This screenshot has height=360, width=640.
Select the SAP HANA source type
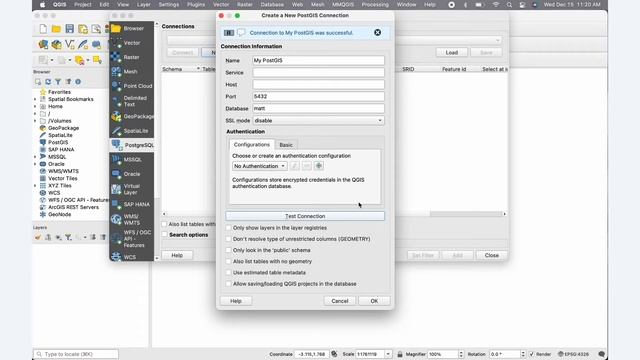(132, 204)
